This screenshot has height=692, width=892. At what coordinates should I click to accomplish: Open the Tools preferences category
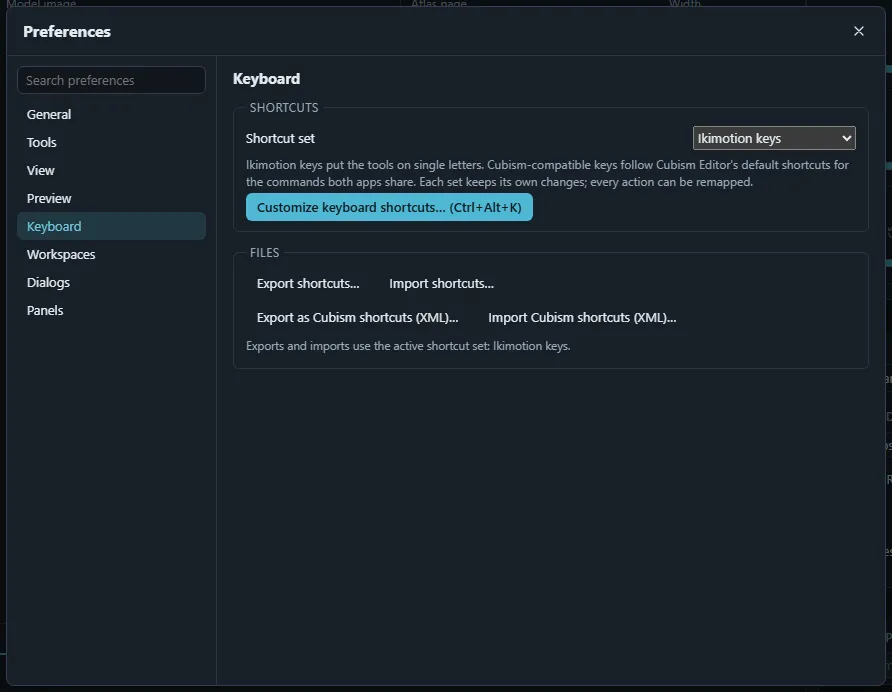coord(112,142)
